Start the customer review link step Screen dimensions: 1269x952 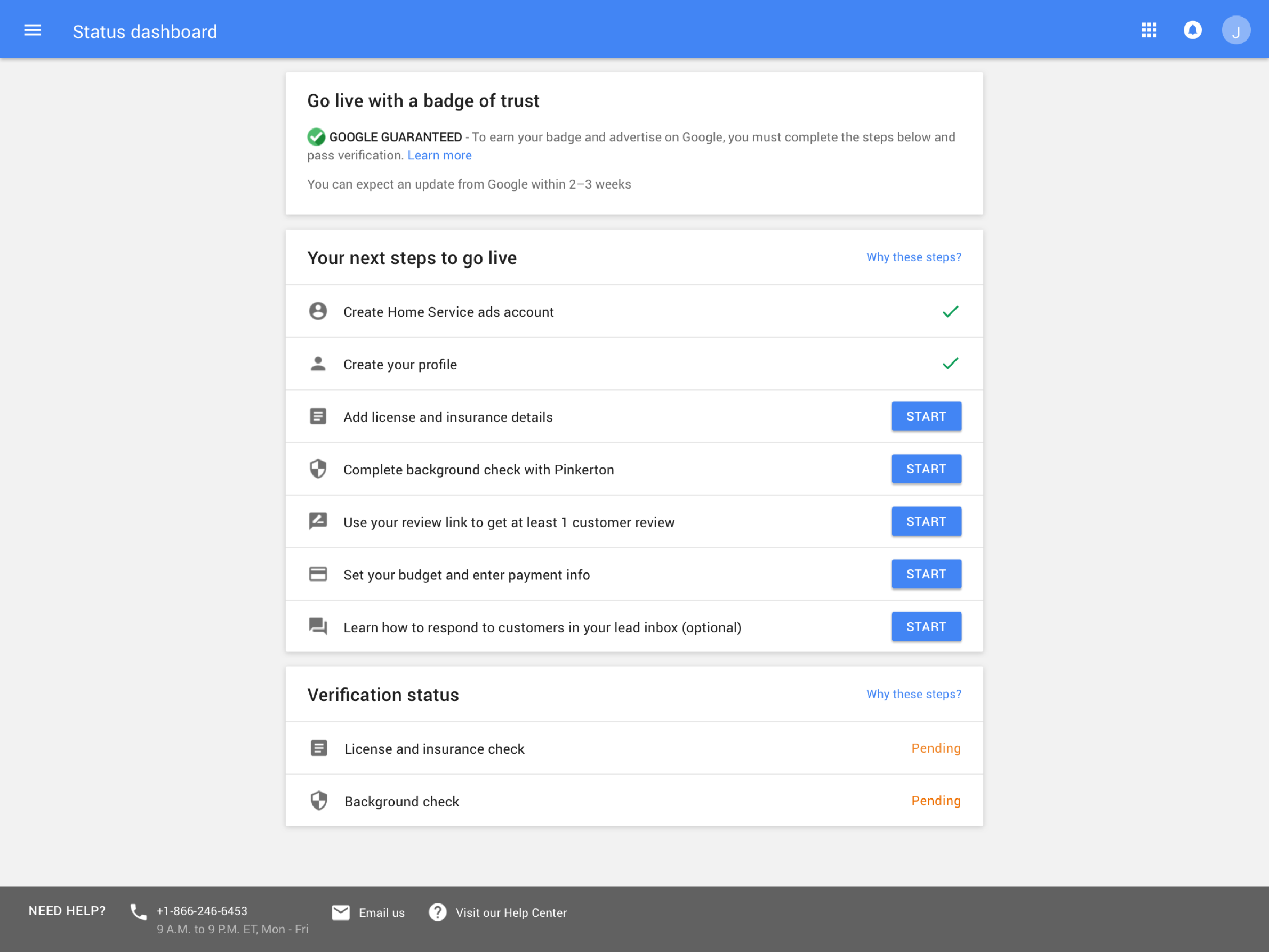tap(927, 521)
